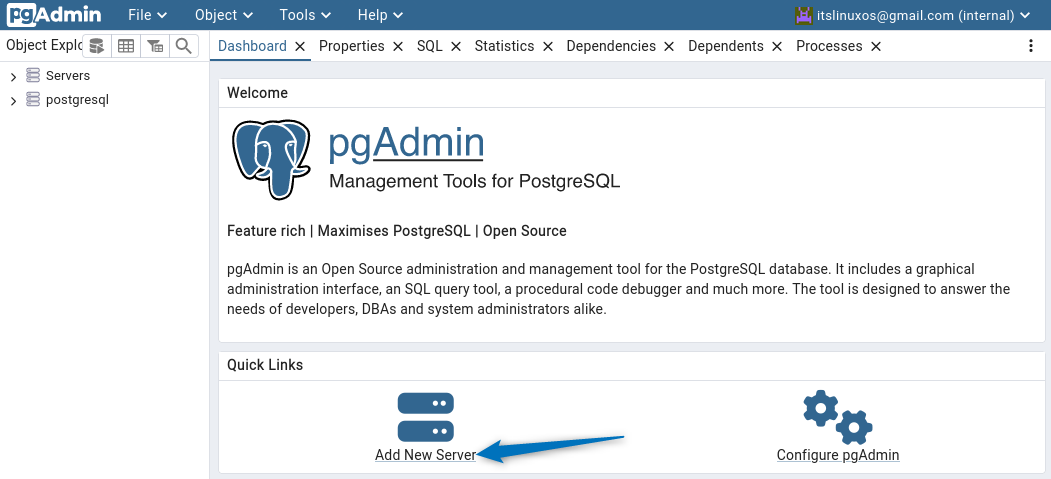Open the Search Objects magnifier icon
Viewport: 1051px width, 479px height.
[183, 46]
